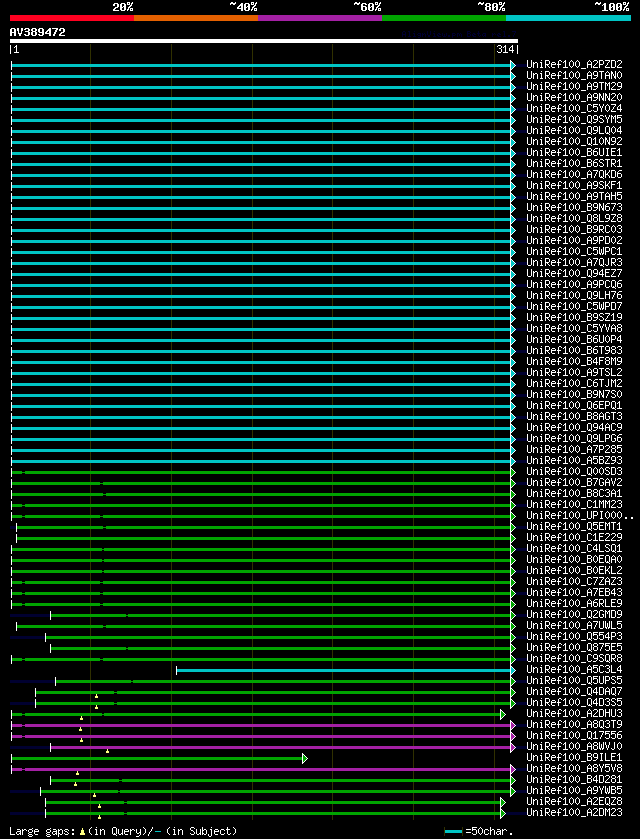Click the arrowhead ending the A2DHU3 alignment

(x=502, y=714)
